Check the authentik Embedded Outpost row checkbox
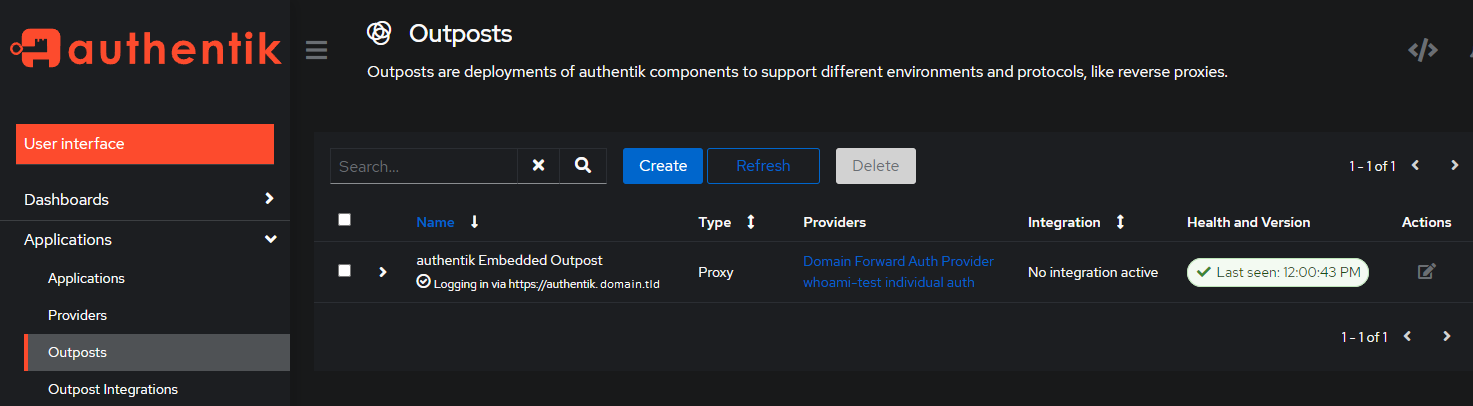Screen dimensions: 1473x406 click(x=345, y=270)
